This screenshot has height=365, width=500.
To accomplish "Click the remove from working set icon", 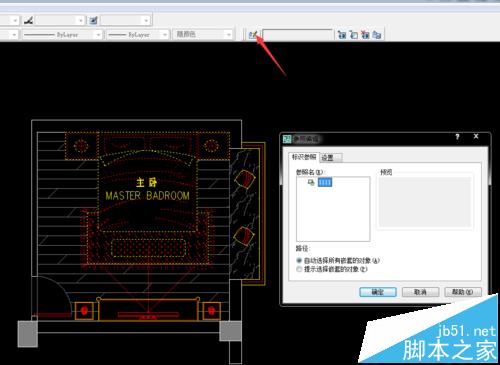I will (x=354, y=35).
